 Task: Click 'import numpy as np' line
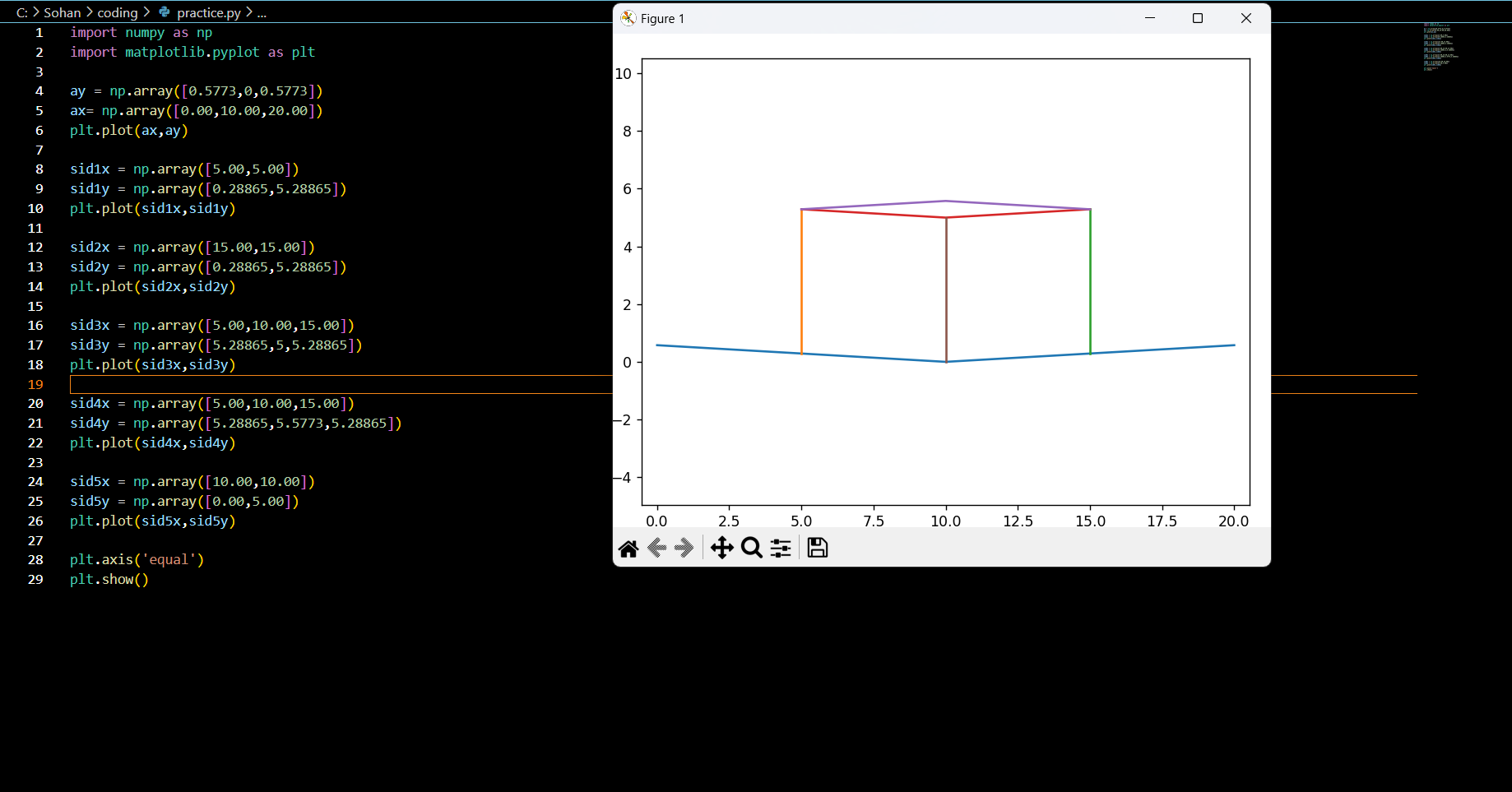pos(141,32)
